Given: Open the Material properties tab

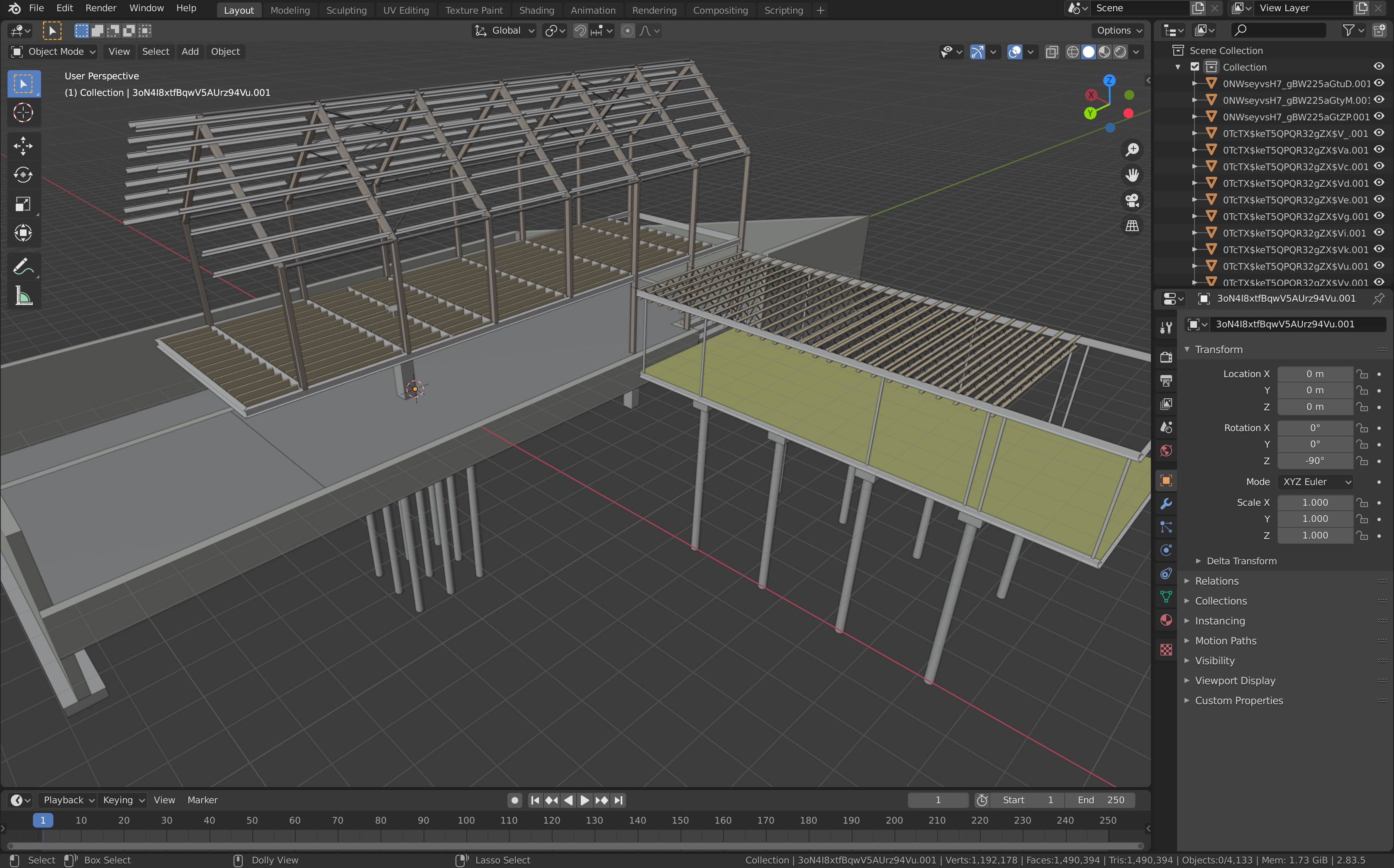Looking at the screenshot, I should click(x=1165, y=620).
